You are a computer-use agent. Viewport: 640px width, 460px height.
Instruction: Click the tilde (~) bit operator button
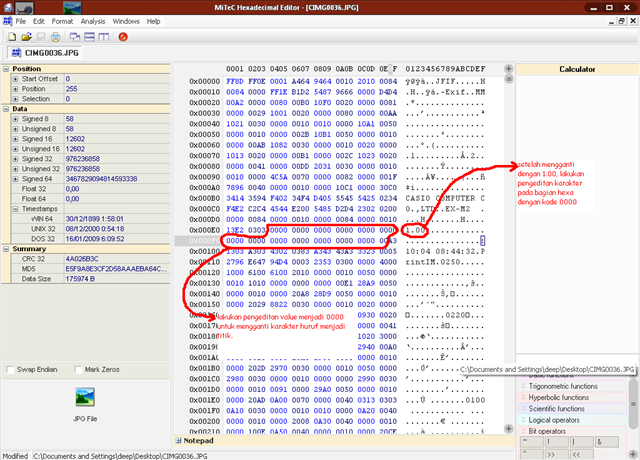[x=532, y=442]
